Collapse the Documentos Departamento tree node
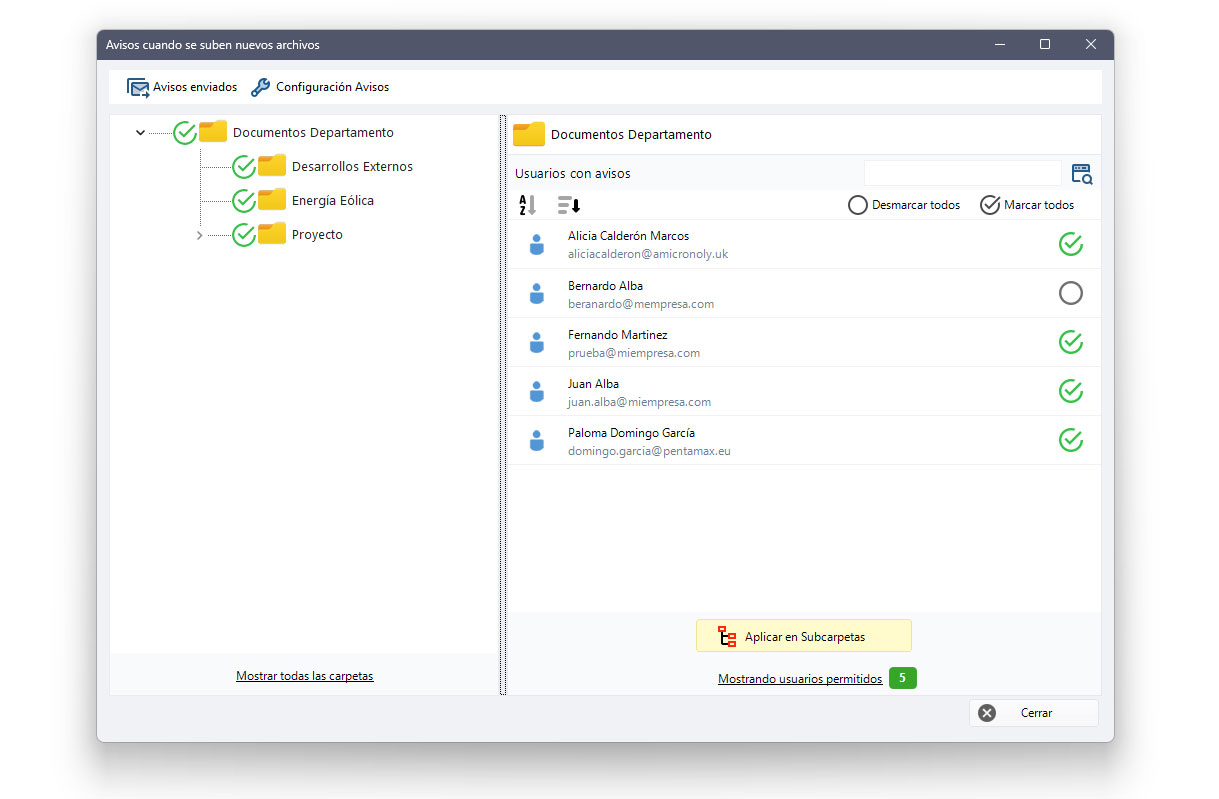1219x799 pixels. coord(140,132)
